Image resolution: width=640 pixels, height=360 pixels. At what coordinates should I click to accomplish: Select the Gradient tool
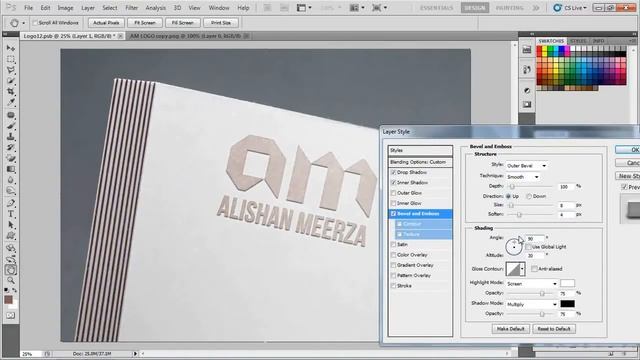[x=11, y=169]
